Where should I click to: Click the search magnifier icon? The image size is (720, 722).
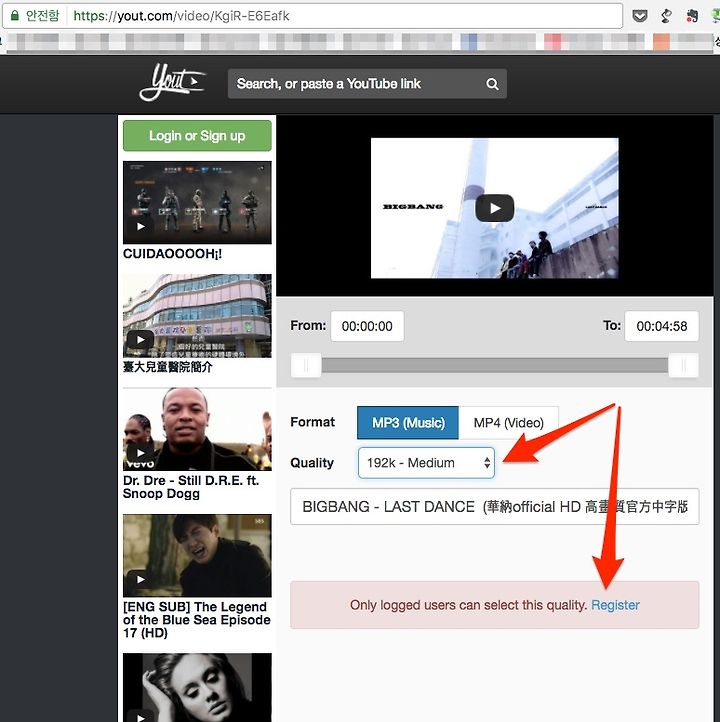[x=492, y=84]
